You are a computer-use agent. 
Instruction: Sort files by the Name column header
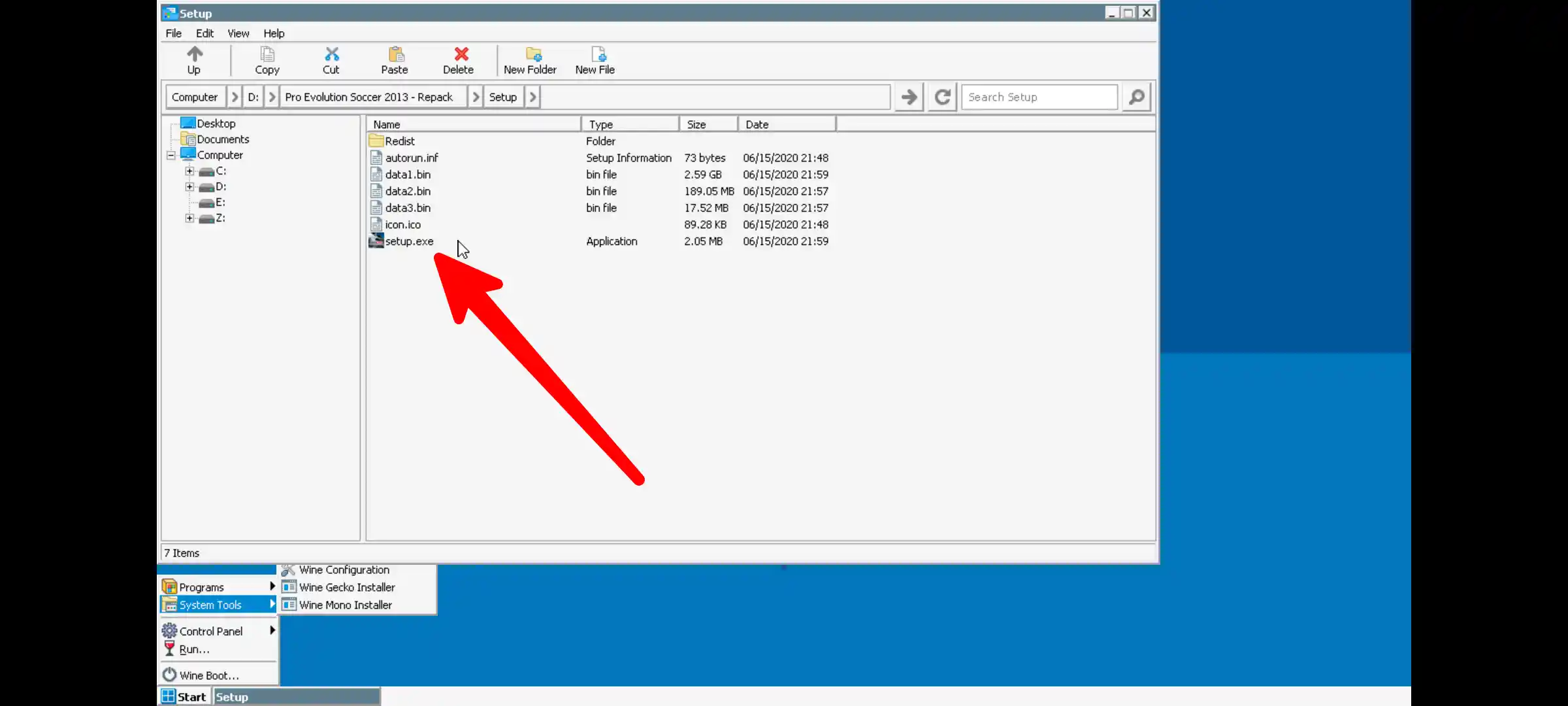coord(386,124)
